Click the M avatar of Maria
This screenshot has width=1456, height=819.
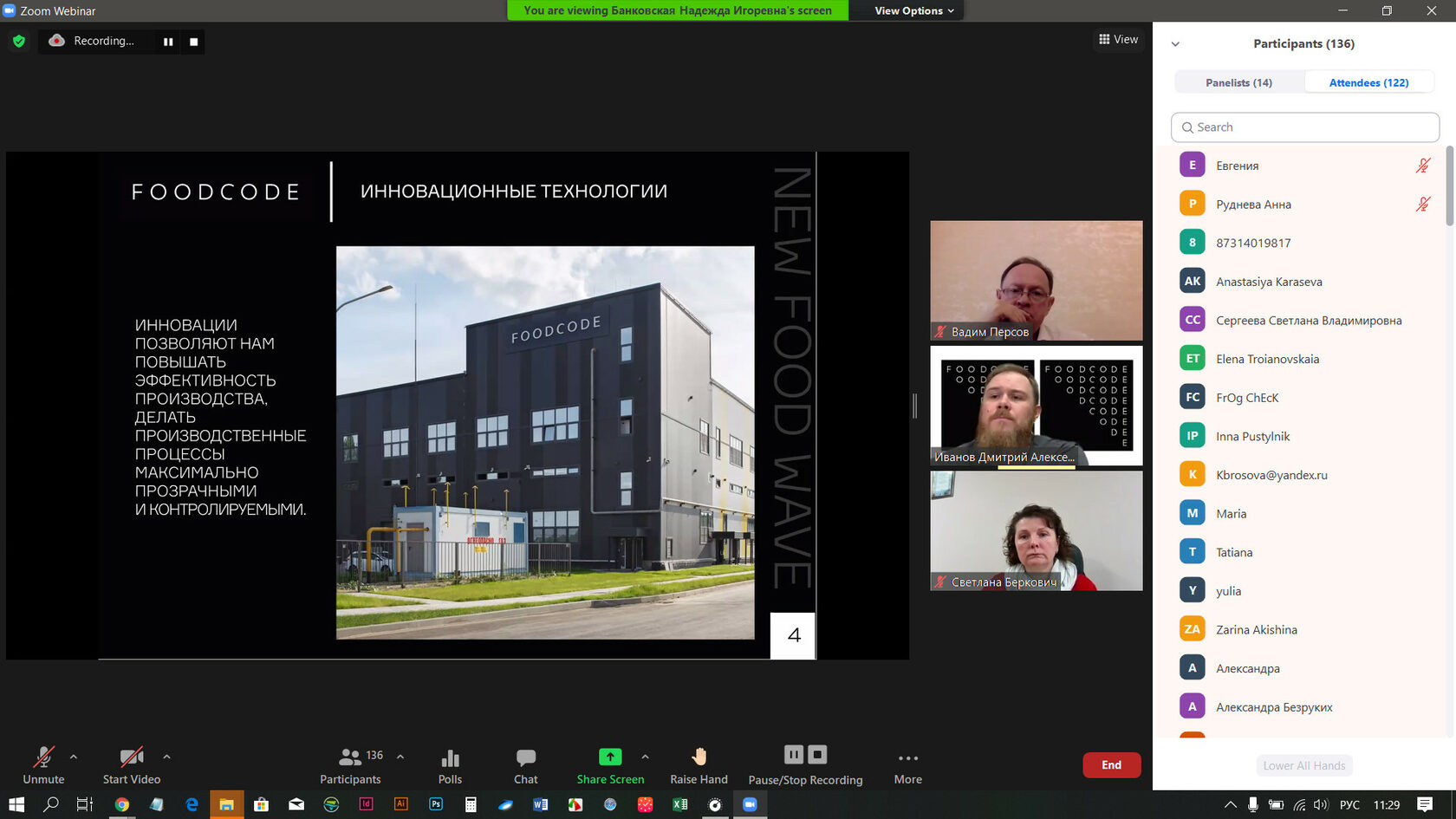pos(1193,513)
